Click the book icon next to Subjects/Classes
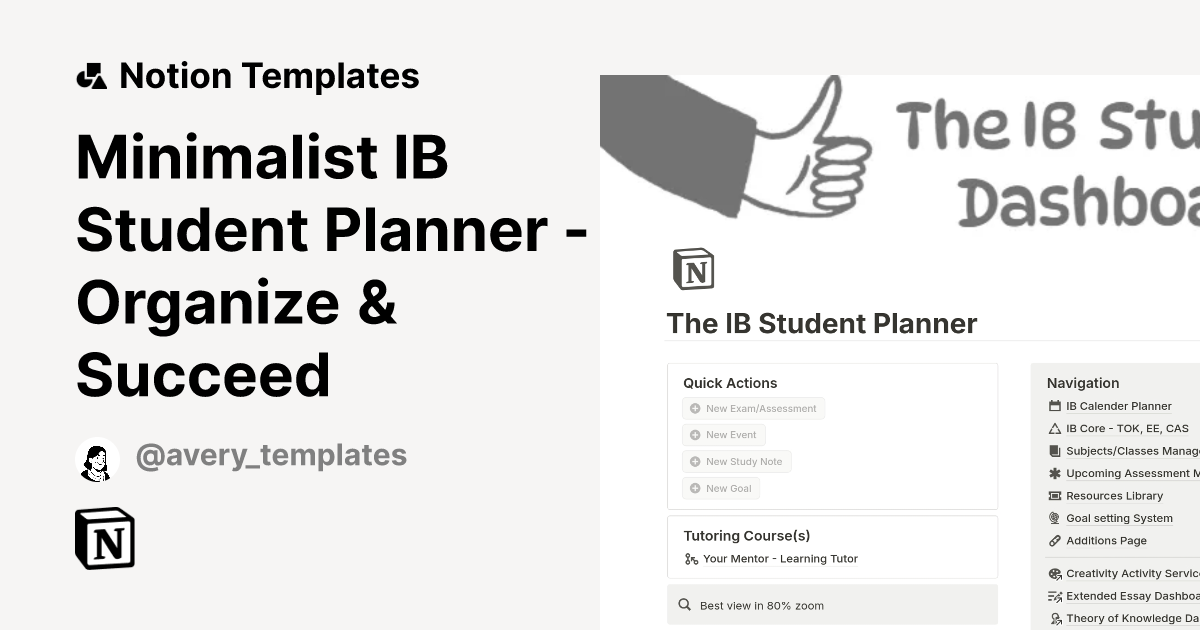 1054,450
